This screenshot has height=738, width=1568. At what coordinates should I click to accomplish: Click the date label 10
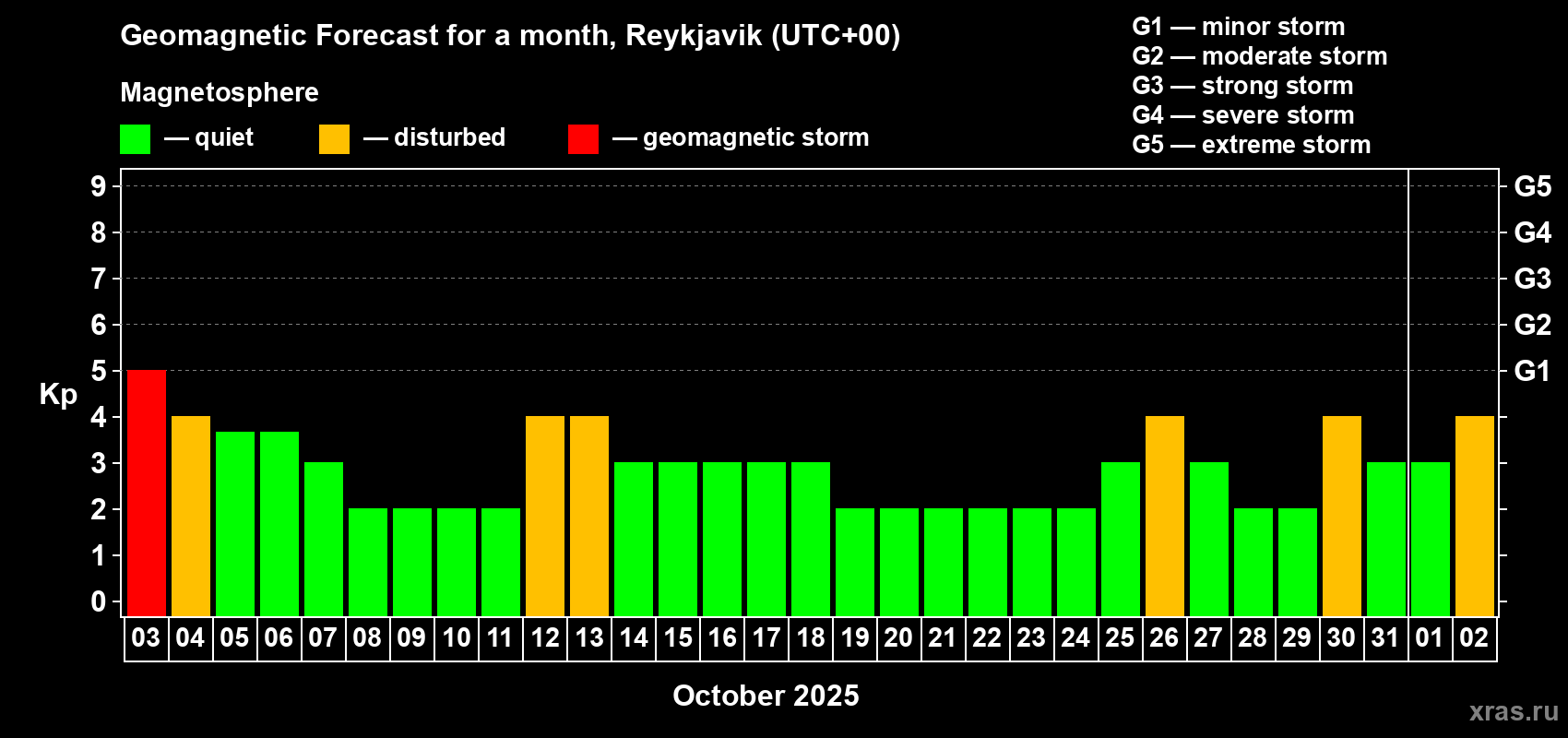[x=457, y=638]
